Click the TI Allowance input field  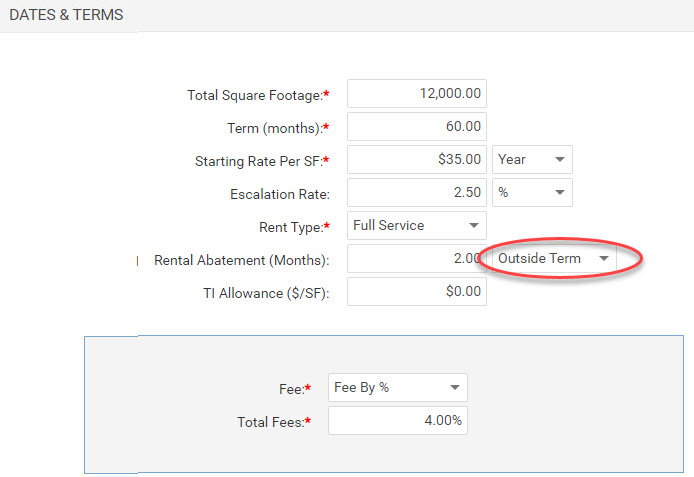pos(416,292)
